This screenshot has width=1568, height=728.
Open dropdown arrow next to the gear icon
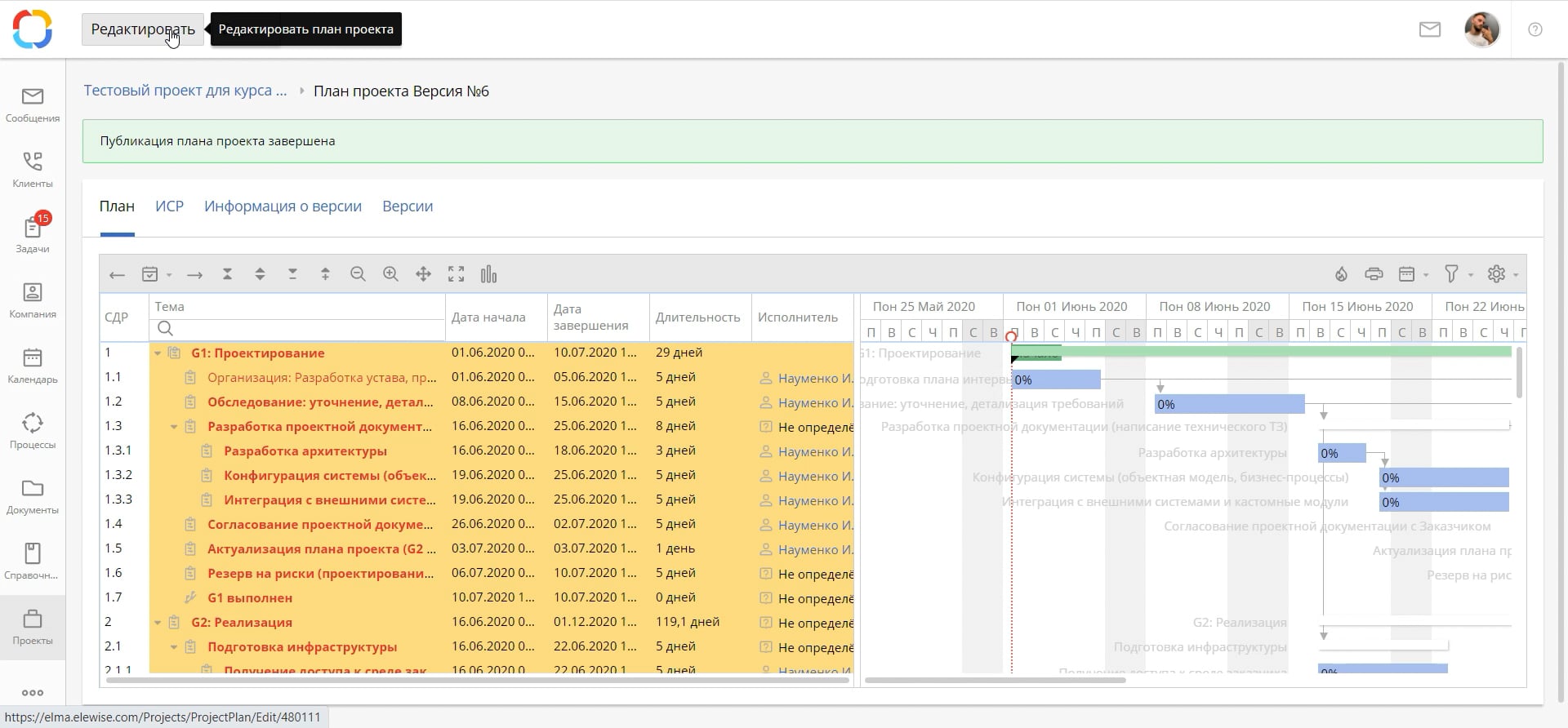pyautogui.click(x=1516, y=275)
